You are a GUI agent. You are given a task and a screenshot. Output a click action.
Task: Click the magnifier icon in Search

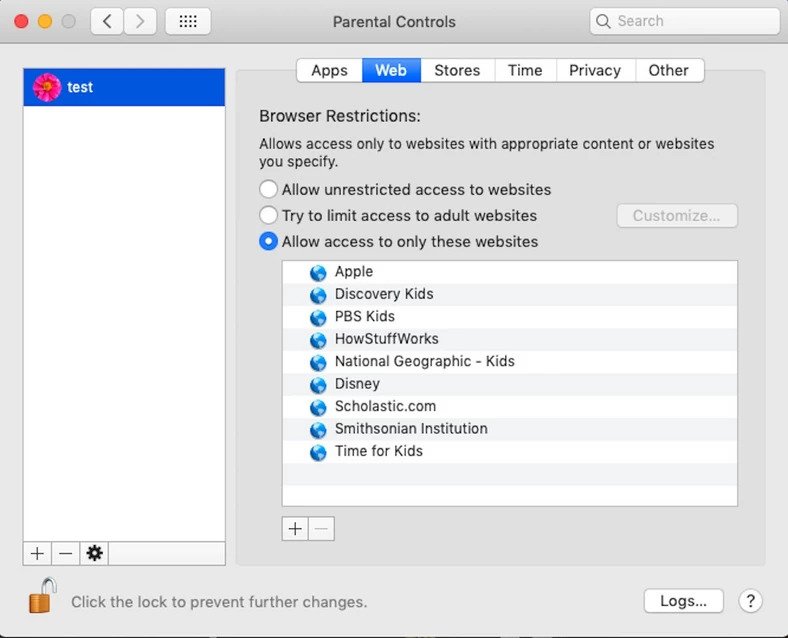pos(603,21)
